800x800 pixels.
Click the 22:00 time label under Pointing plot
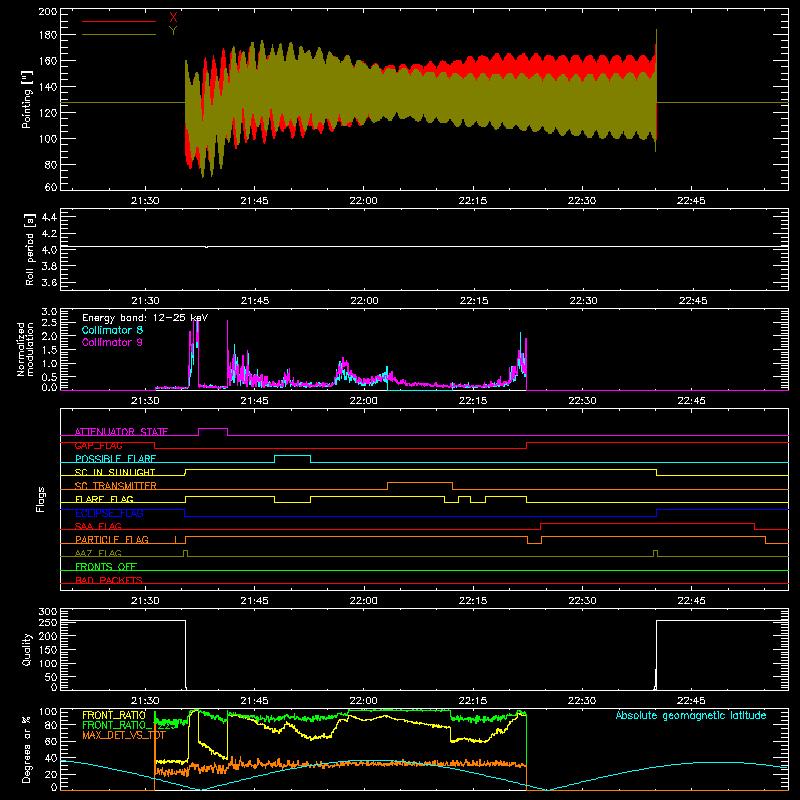pyautogui.click(x=364, y=201)
